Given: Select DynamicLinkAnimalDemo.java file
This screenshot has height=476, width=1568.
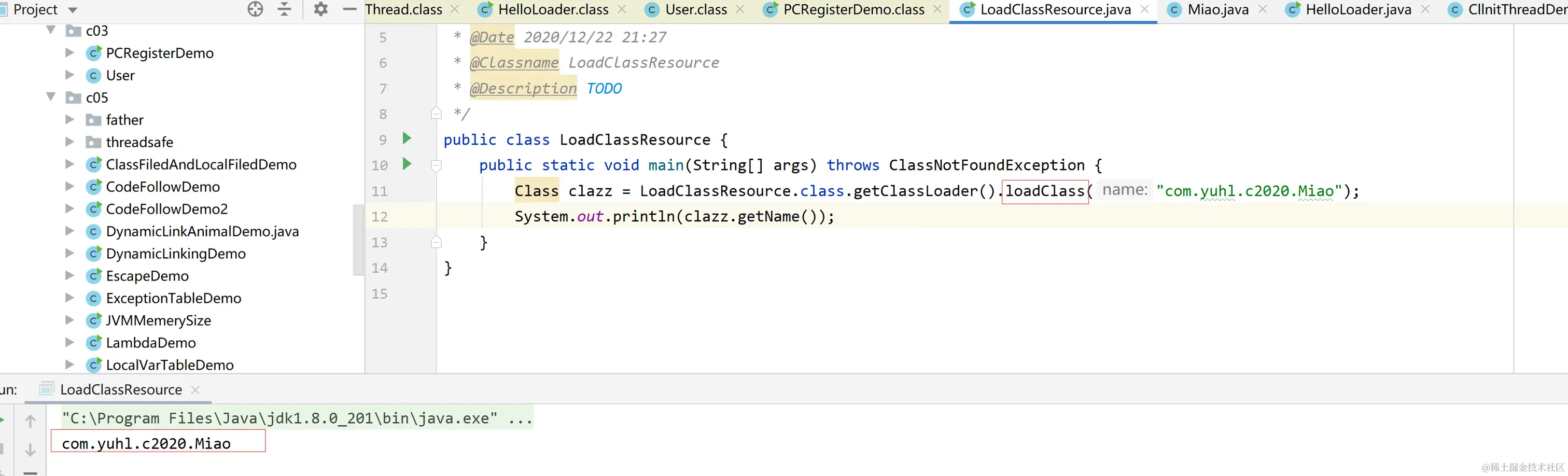Looking at the screenshot, I should click(x=202, y=231).
